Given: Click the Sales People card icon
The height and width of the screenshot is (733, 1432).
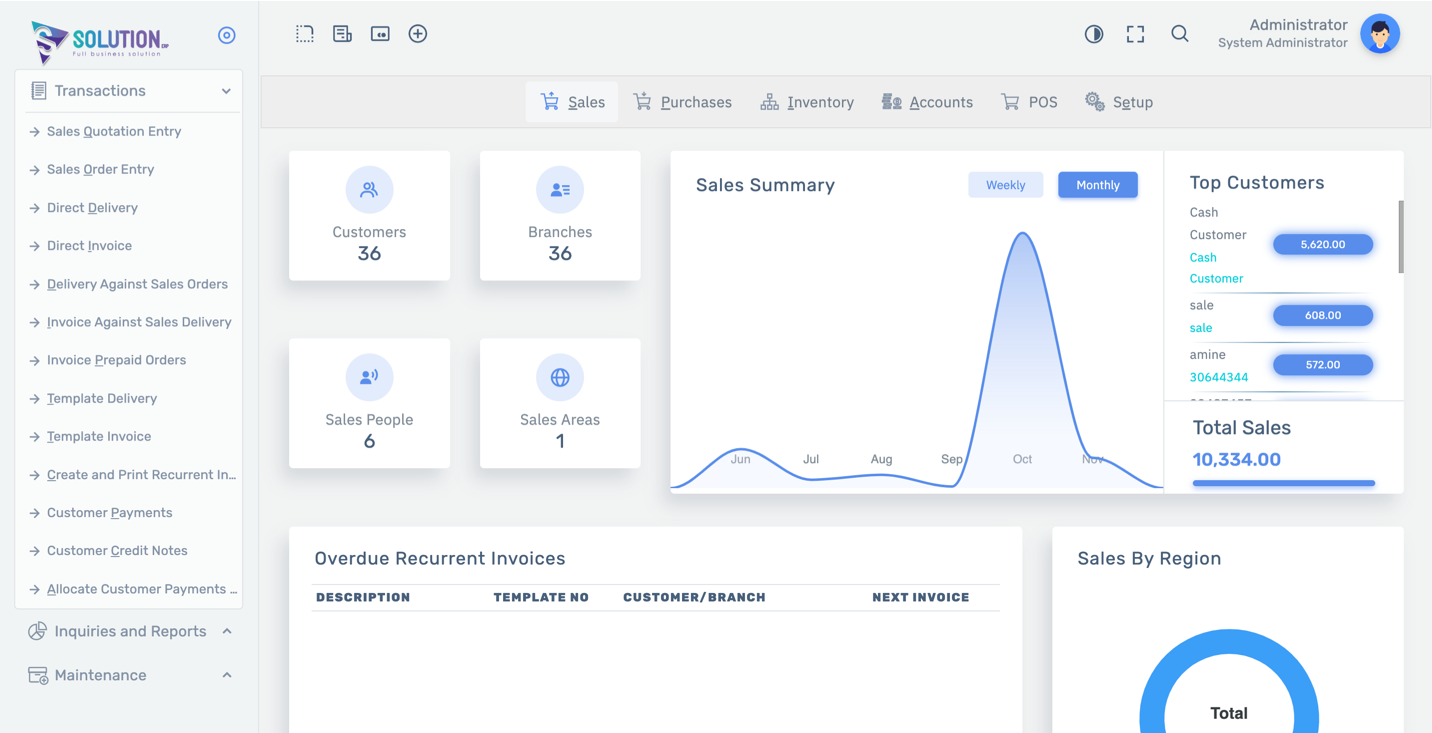Looking at the screenshot, I should tap(369, 377).
